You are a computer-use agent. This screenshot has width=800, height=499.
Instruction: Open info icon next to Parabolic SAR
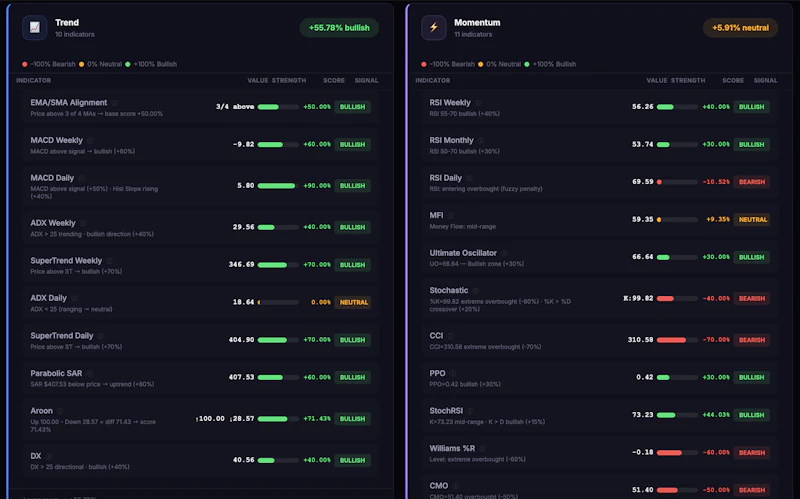tap(89, 373)
